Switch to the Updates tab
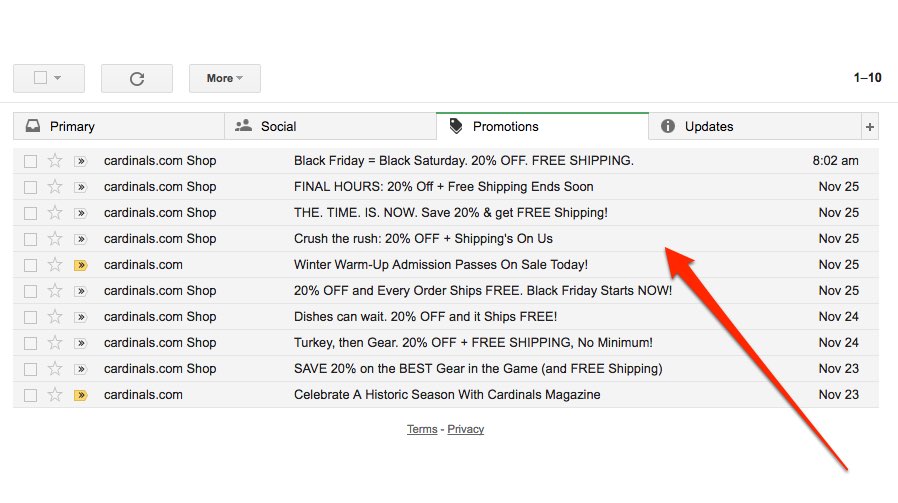The image size is (898, 503). click(755, 127)
